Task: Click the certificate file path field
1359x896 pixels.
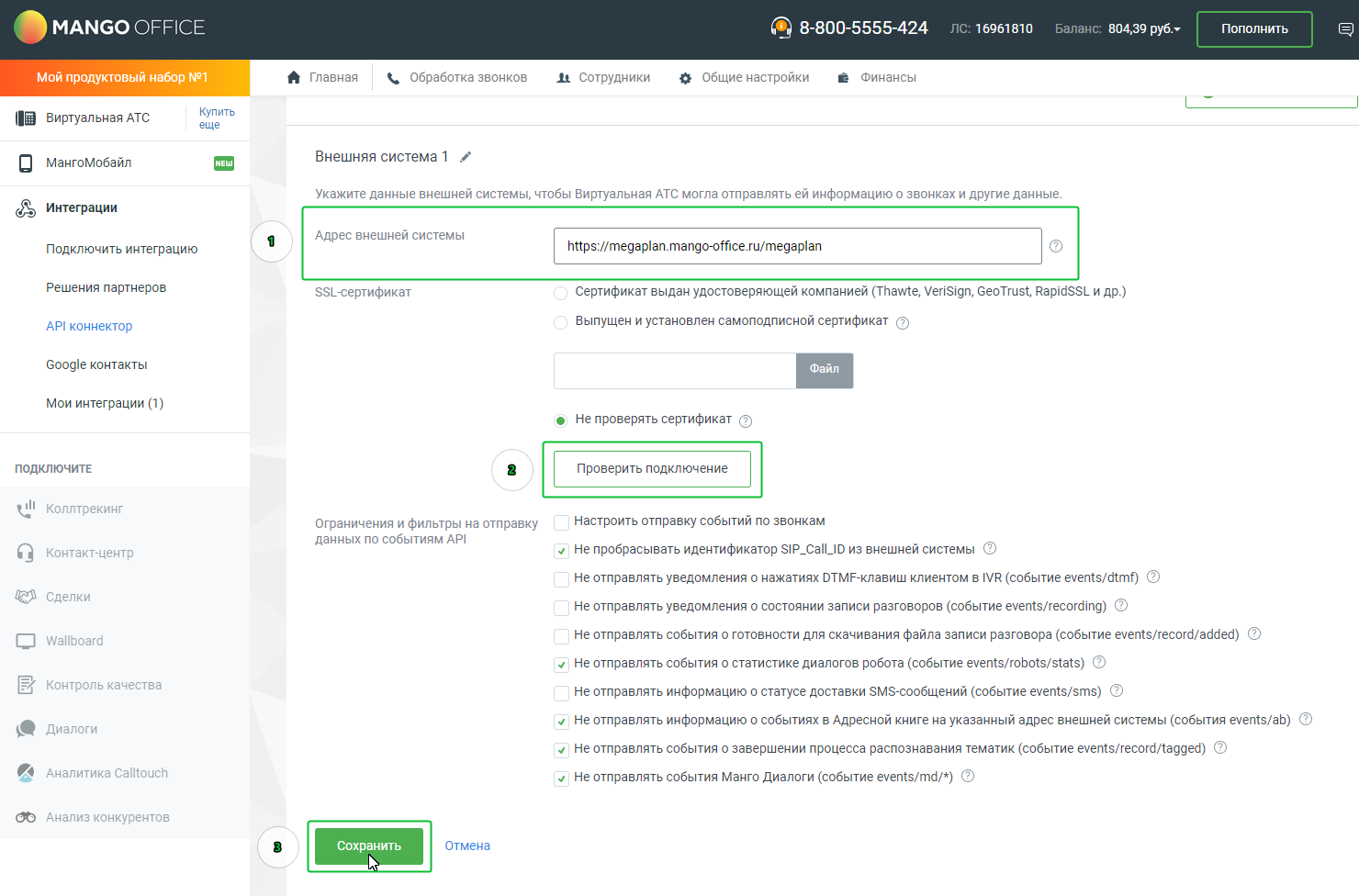Action: coord(675,370)
